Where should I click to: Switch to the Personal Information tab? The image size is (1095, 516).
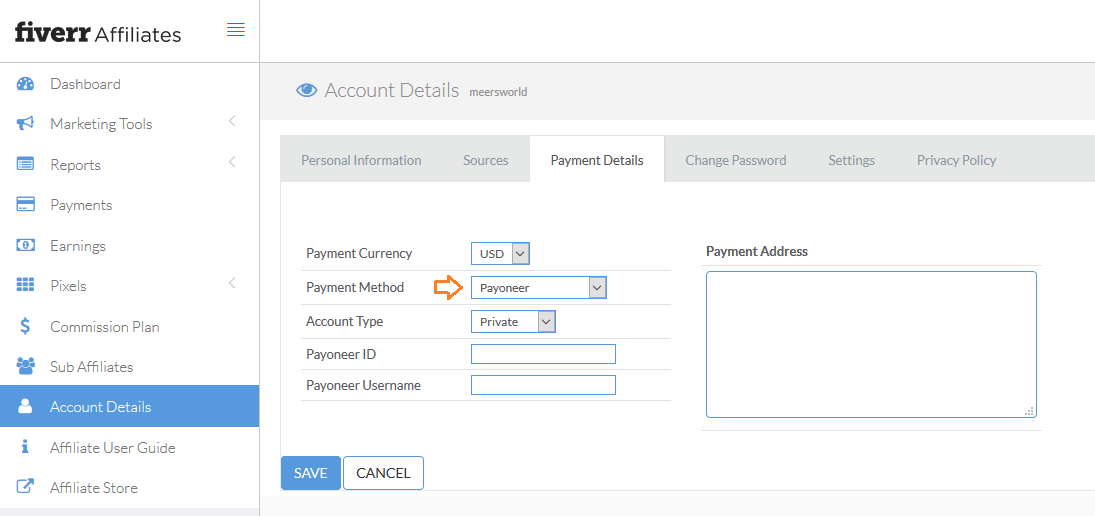pos(361,160)
